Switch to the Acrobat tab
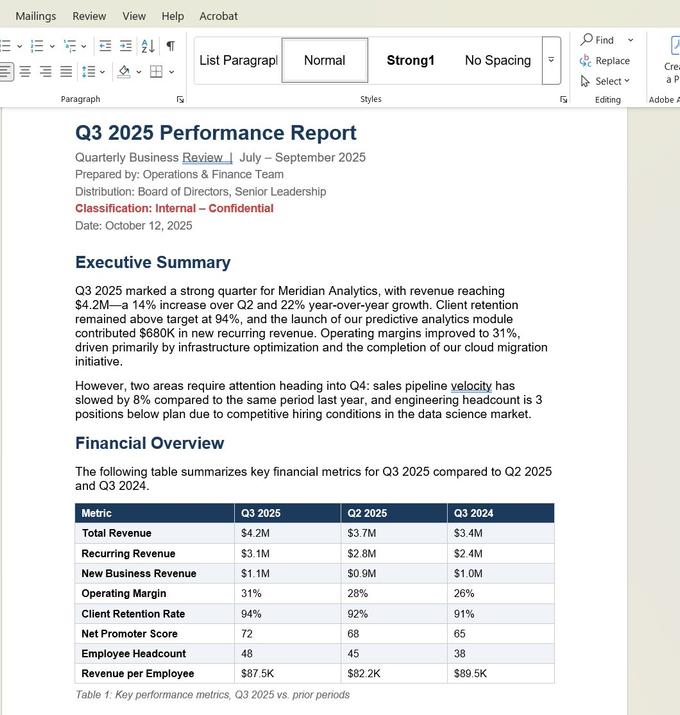The height and width of the screenshot is (715, 680). [218, 16]
